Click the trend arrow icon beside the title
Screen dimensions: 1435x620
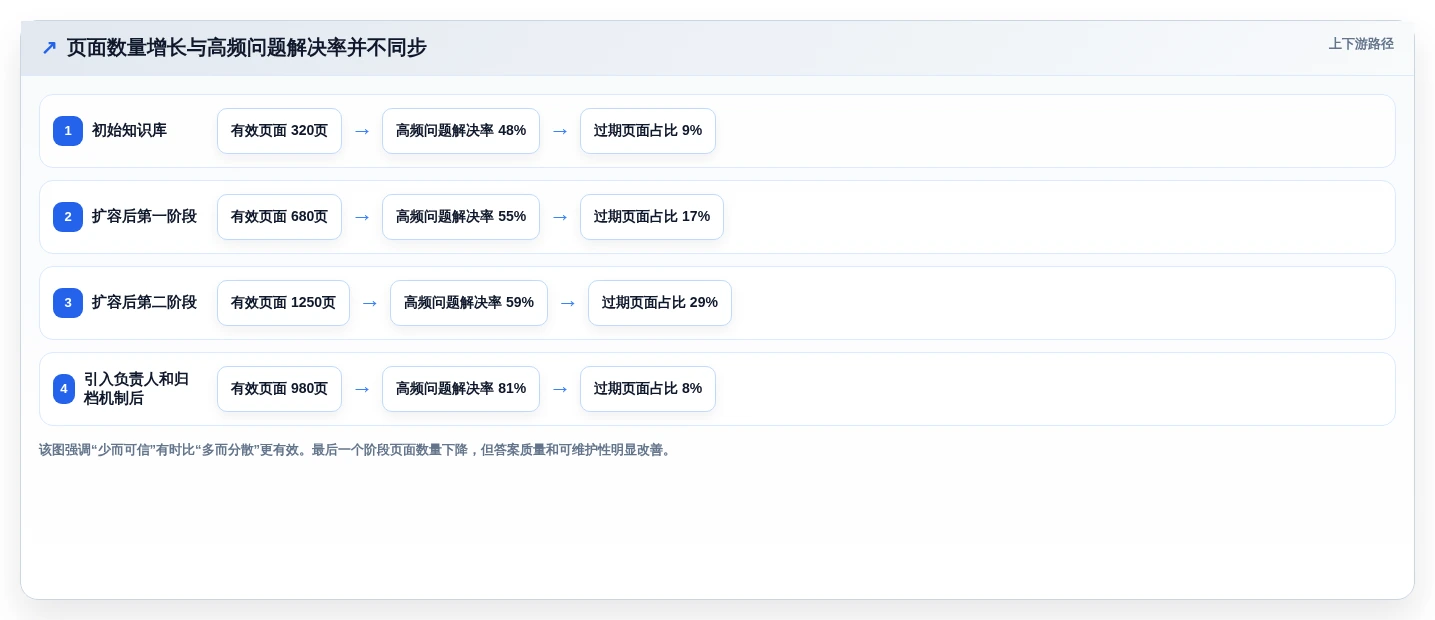tap(49, 47)
